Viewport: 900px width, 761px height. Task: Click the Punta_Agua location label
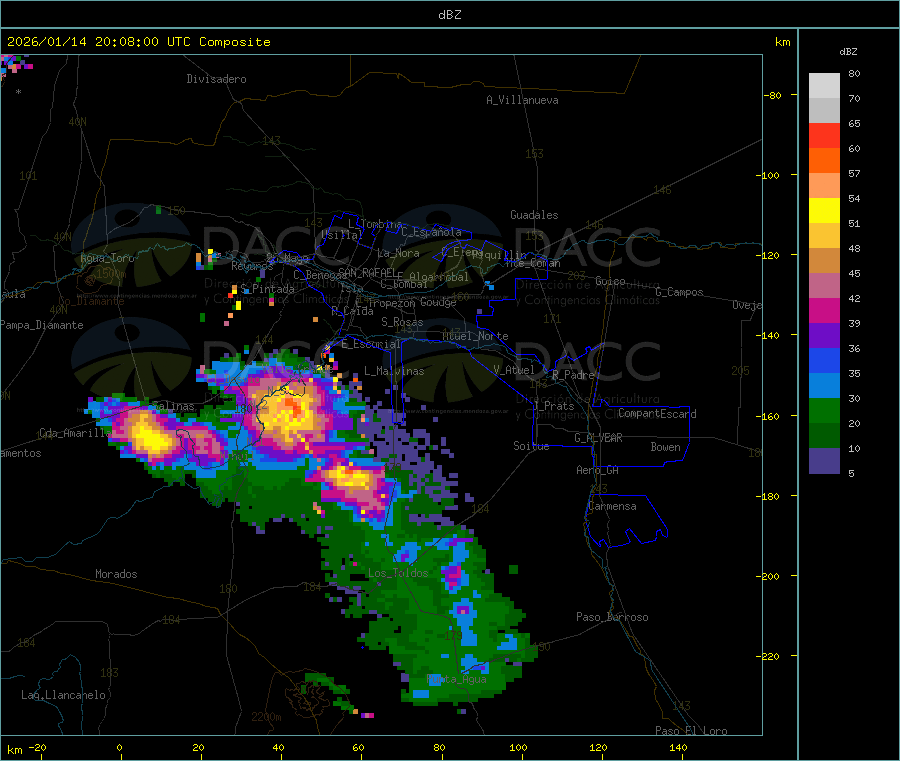pyautogui.click(x=456, y=680)
